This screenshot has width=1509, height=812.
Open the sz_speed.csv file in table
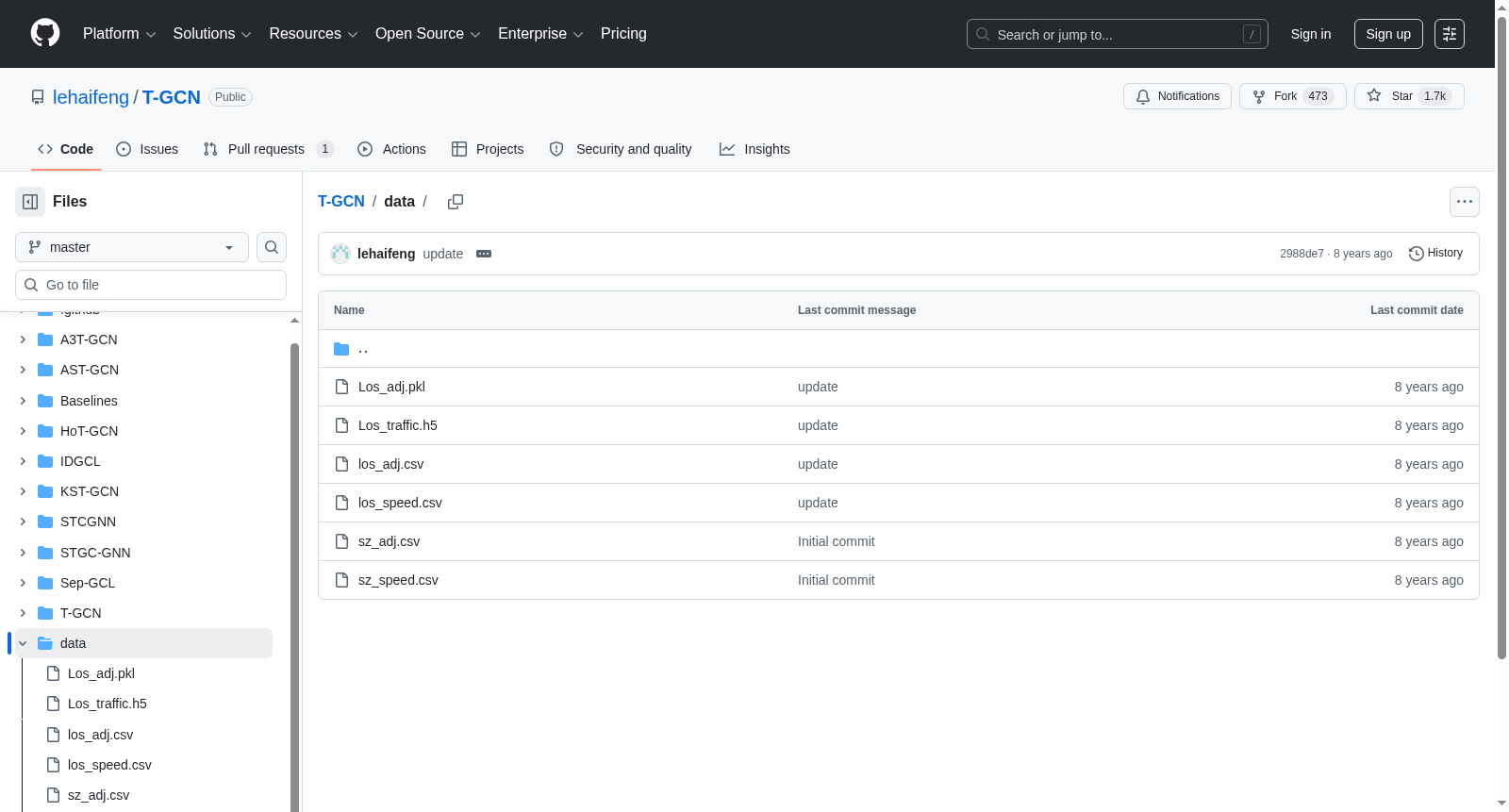coord(398,580)
